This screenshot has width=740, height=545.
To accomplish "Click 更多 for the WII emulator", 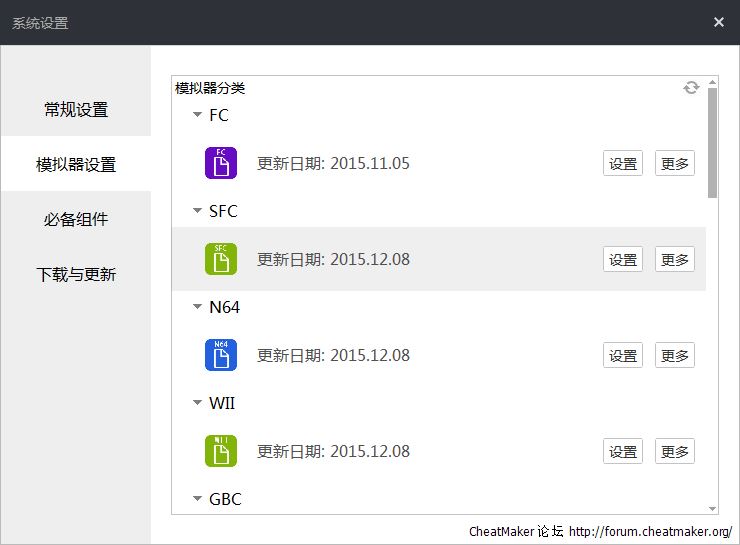I will tap(675, 452).
